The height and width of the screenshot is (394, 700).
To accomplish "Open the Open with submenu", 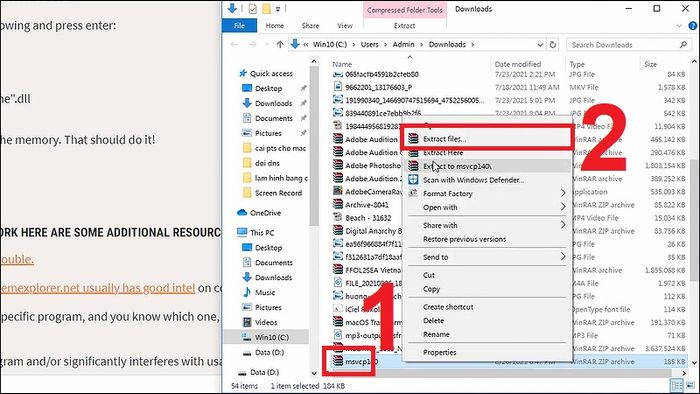I will click(x=487, y=207).
